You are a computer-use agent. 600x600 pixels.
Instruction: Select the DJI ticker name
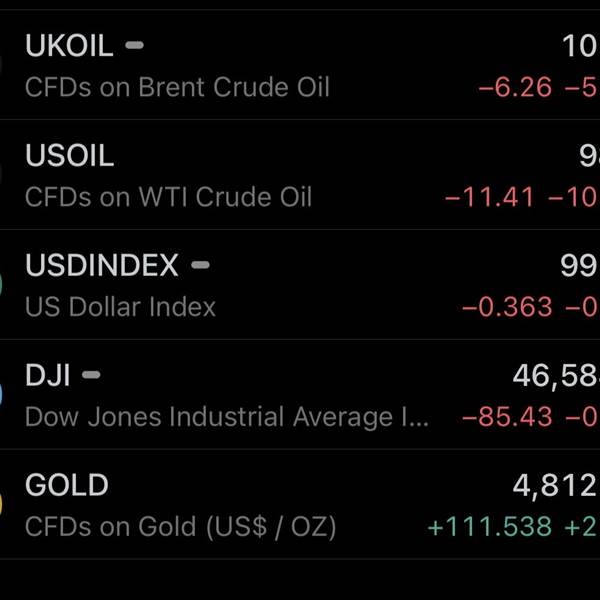tap(48, 376)
